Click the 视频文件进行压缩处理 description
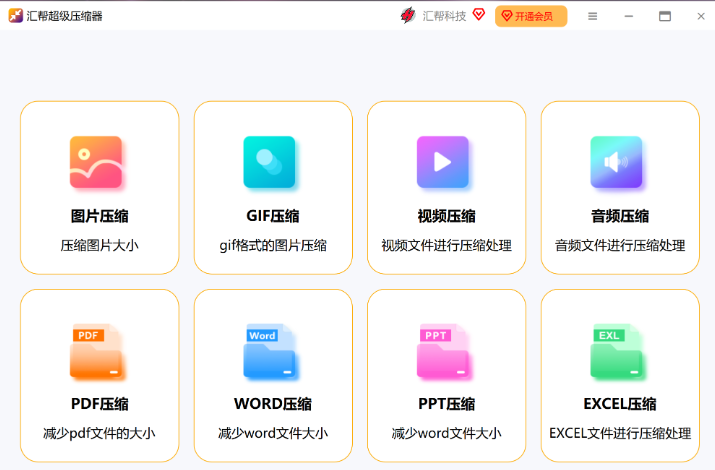 pyautogui.click(x=446, y=245)
